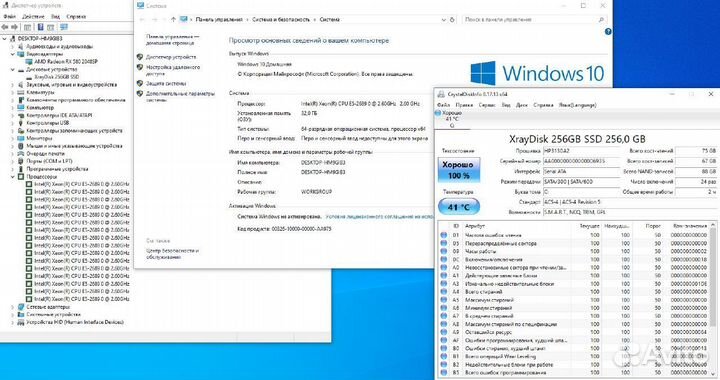The height and width of the screenshot is (380, 720).
Task: Select the AMD Radeon RX 580 2048SP device
Action: coord(66,61)
